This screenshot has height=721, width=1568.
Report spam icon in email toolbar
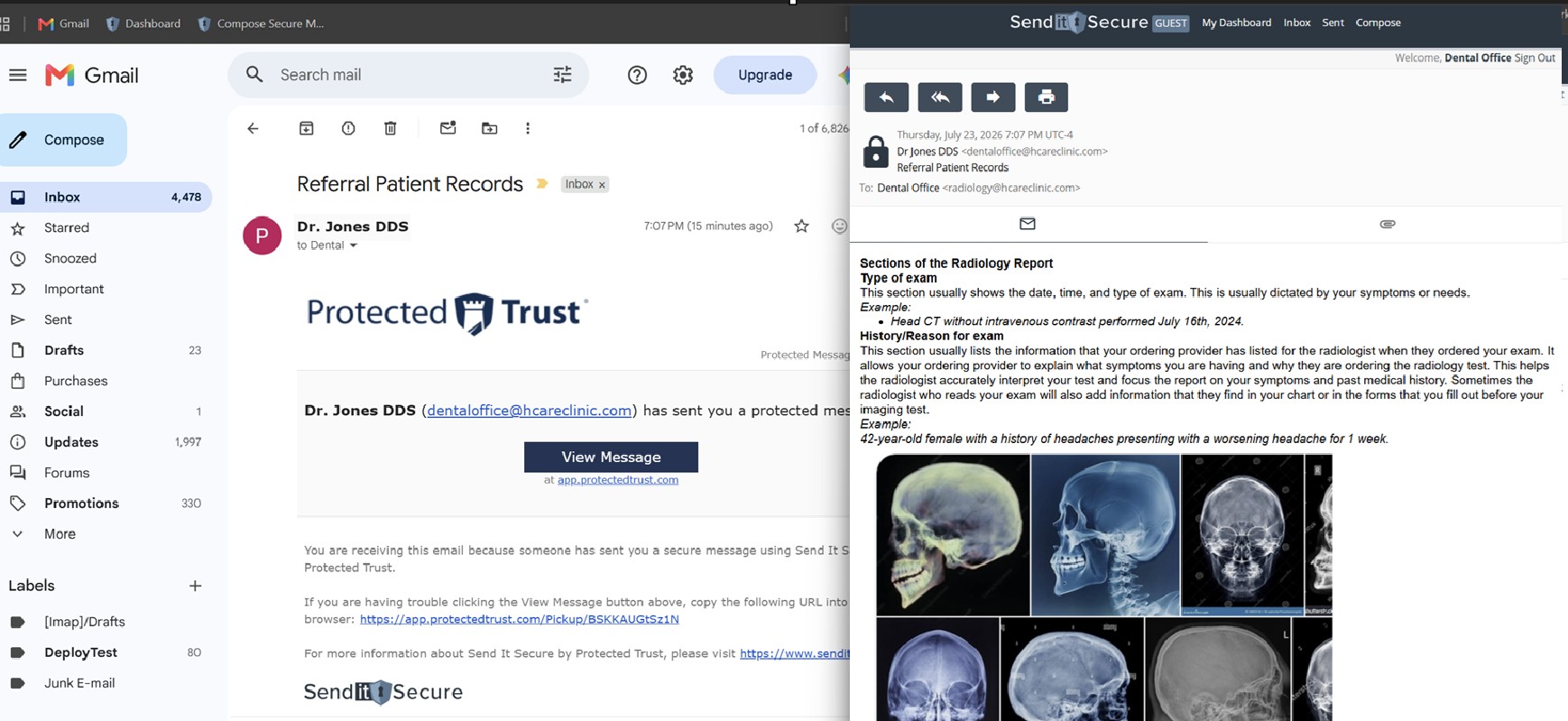pyautogui.click(x=348, y=128)
